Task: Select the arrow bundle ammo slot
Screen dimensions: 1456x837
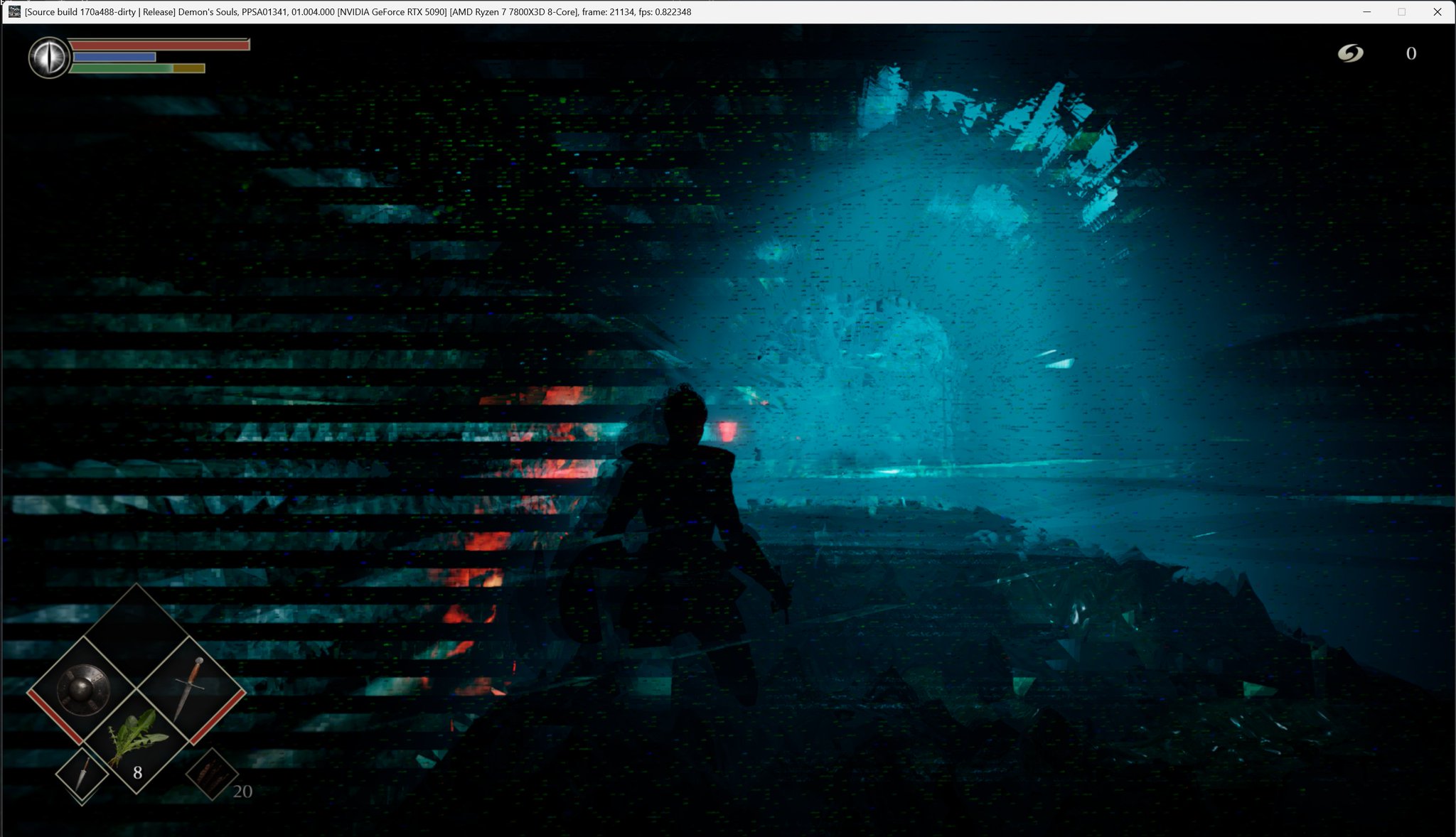Action: coord(210,773)
